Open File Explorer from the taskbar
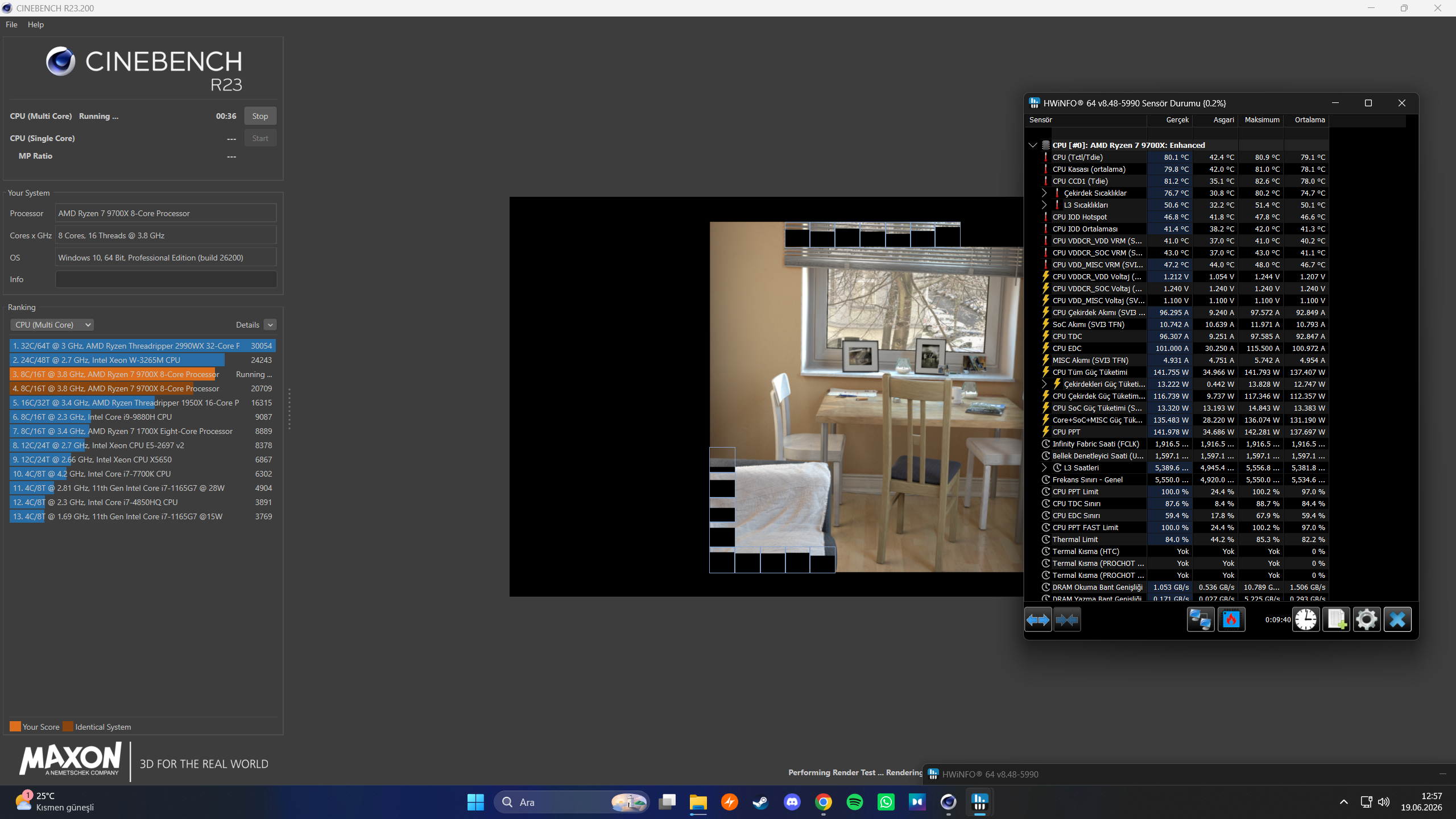This screenshot has width=1456, height=819. pyautogui.click(x=698, y=802)
